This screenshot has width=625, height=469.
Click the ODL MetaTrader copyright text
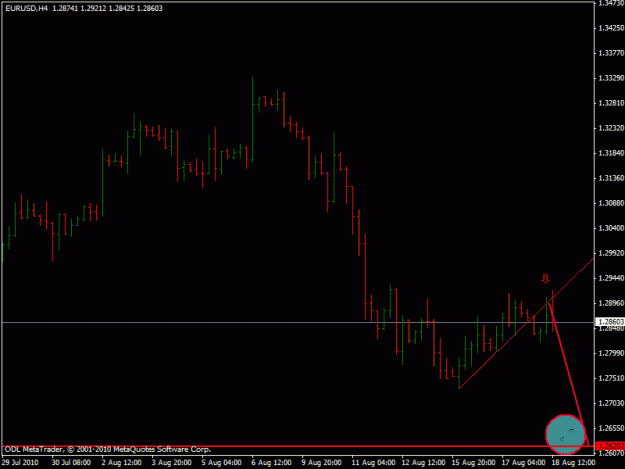(x=108, y=449)
